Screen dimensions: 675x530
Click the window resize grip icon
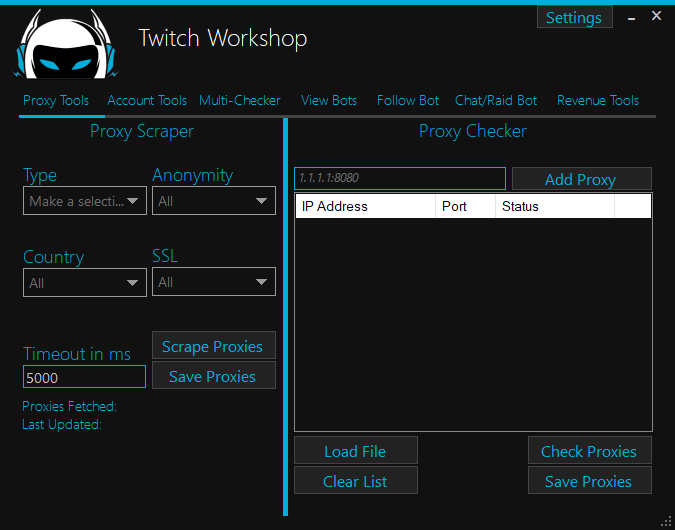coord(666,521)
